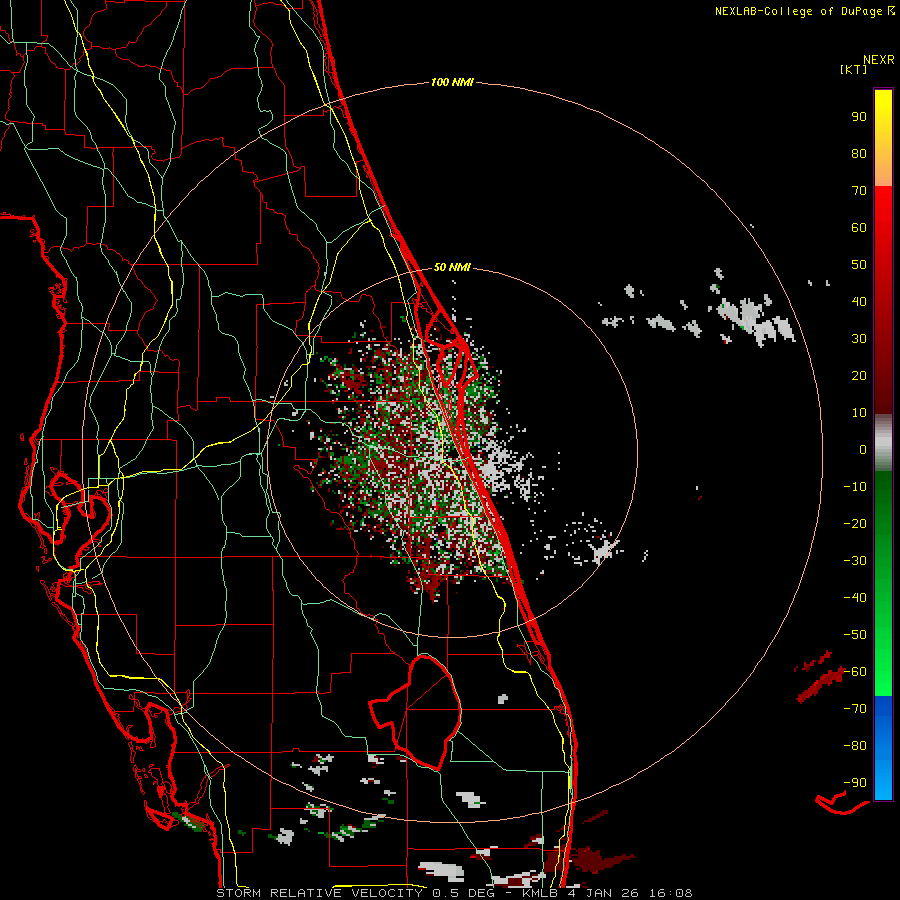Viewport: 900px width, 900px height.
Task: Click the 10 value on velocity scale
Action: 859,413
